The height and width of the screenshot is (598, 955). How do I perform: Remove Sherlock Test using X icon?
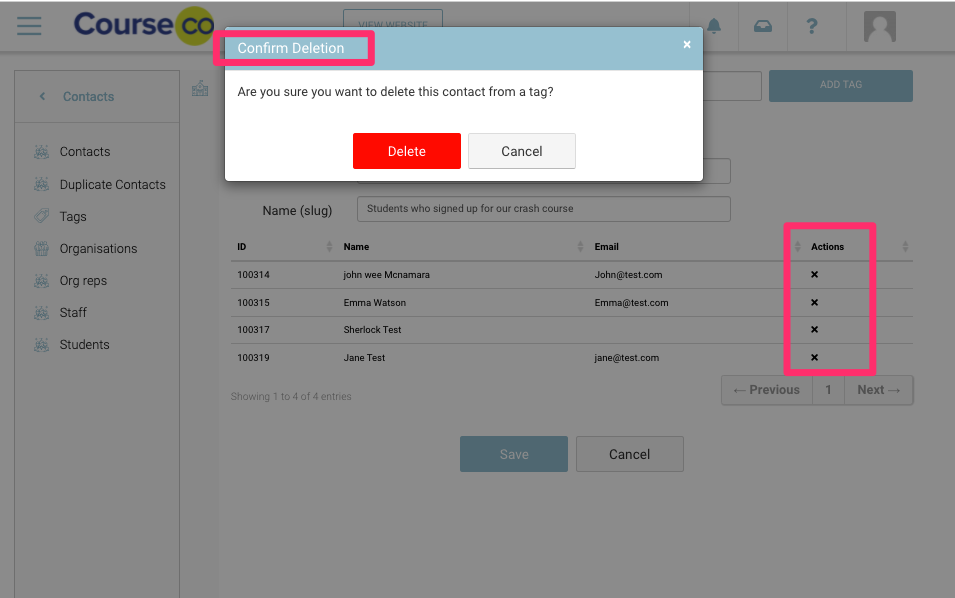point(814,330)
